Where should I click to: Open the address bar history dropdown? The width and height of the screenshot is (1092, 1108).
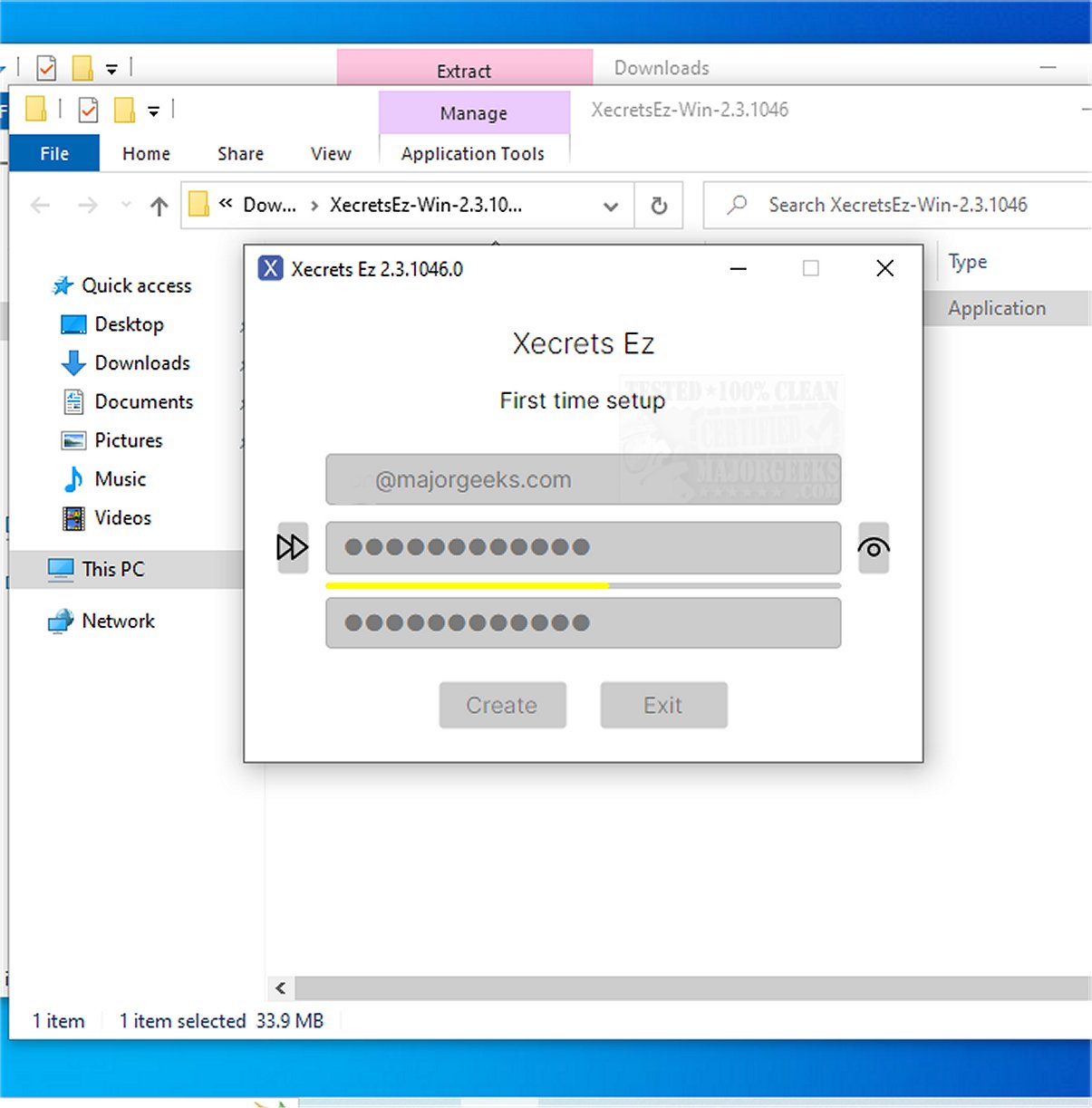tap(610, 205)
